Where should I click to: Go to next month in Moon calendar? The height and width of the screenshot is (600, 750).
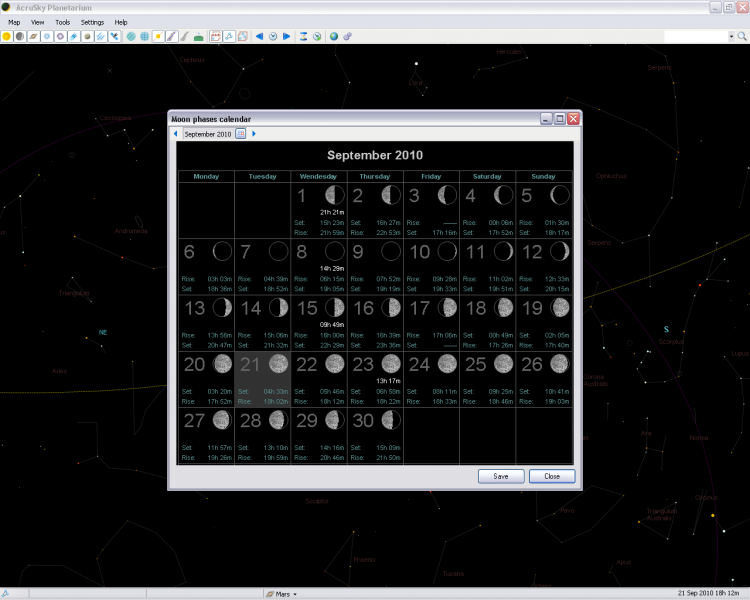254,133
